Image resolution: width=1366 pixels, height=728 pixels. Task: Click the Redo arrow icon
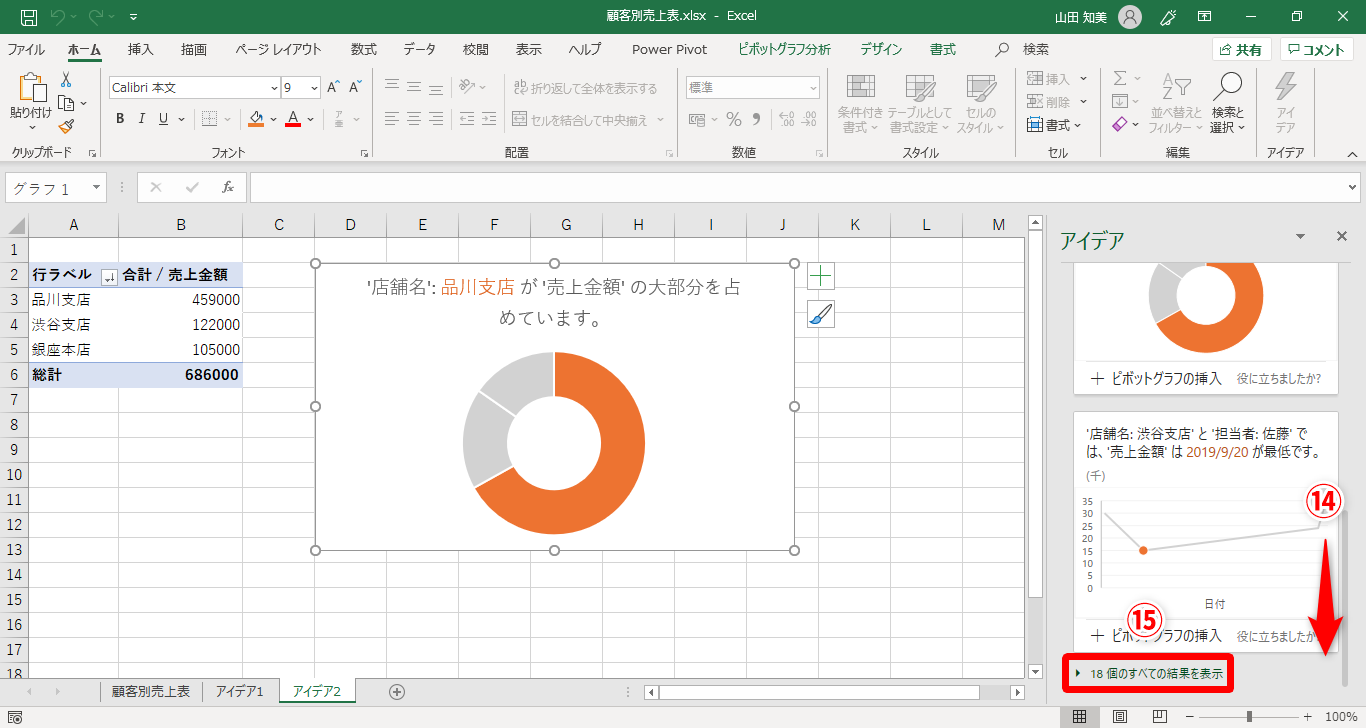pyautogui.click(x=97, y=17)
